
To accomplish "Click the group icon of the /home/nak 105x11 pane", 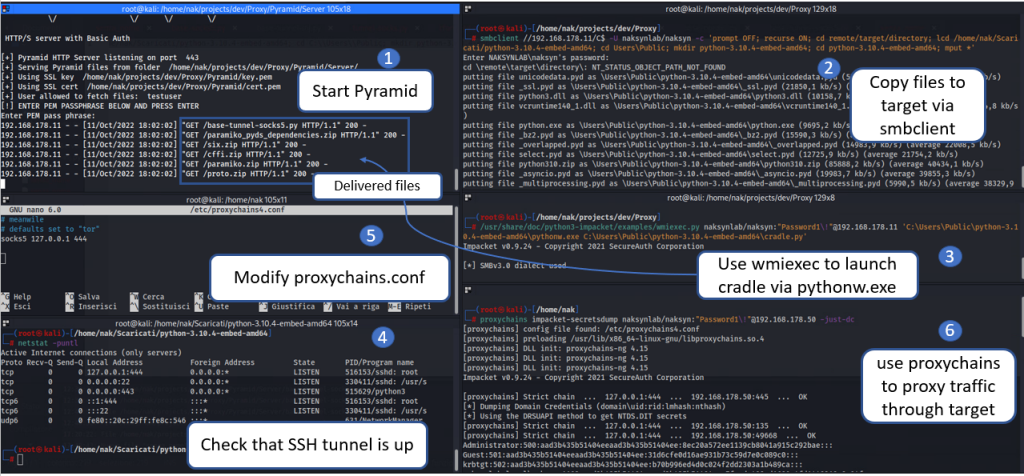I will (5, 199).
